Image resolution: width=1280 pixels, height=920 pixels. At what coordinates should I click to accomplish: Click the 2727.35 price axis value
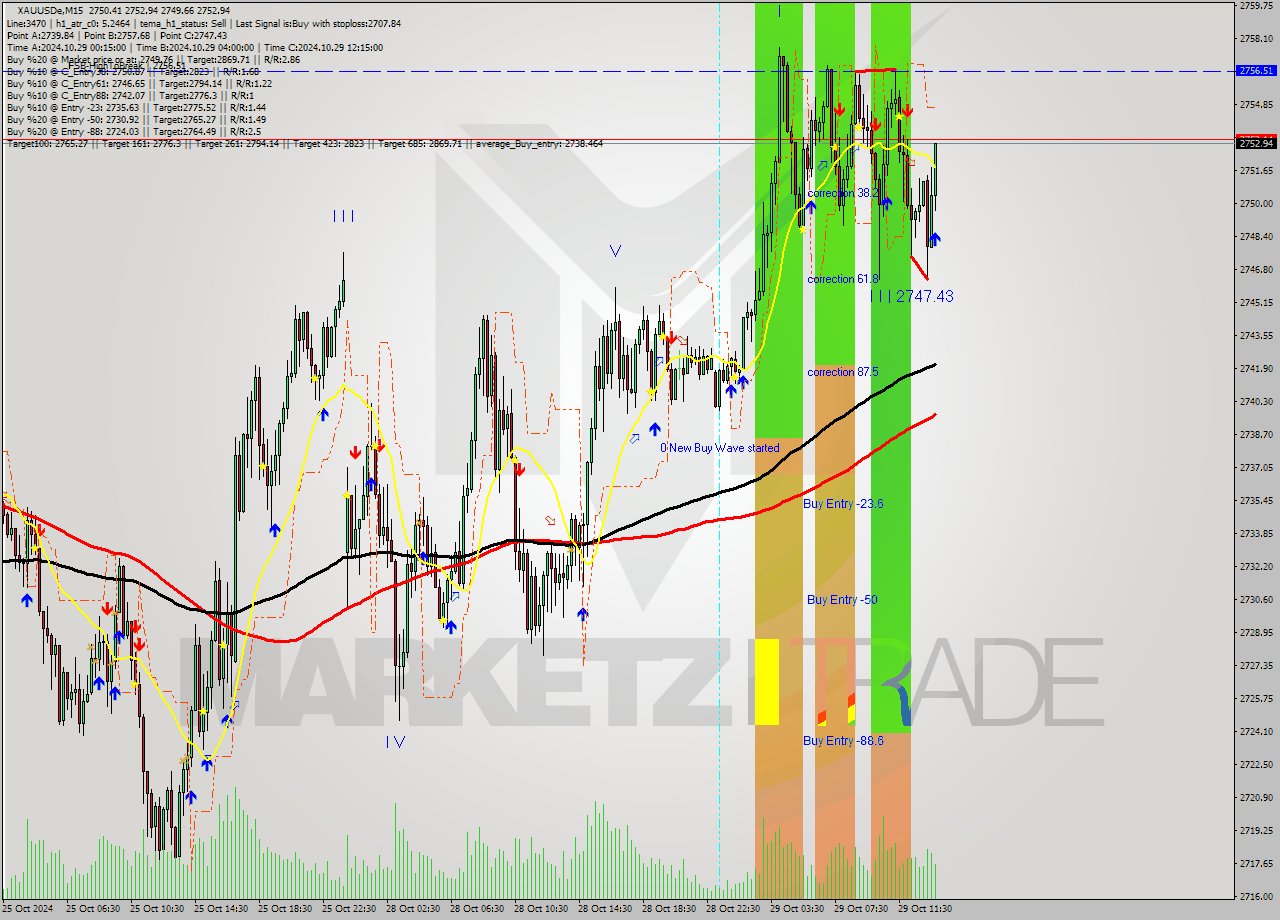click(x=1256, y=666)
